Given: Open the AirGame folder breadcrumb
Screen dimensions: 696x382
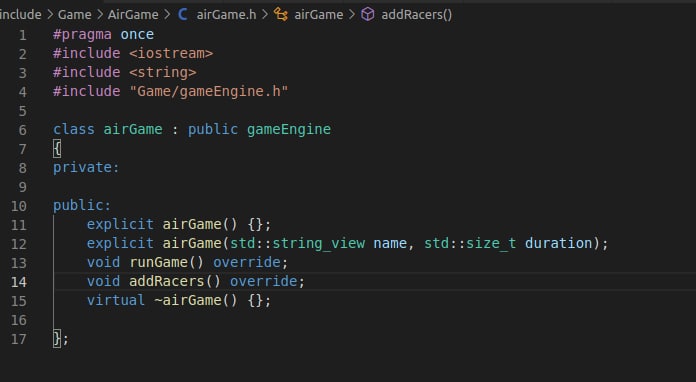Looking at the screenshot, I should [x=133, y=15].
